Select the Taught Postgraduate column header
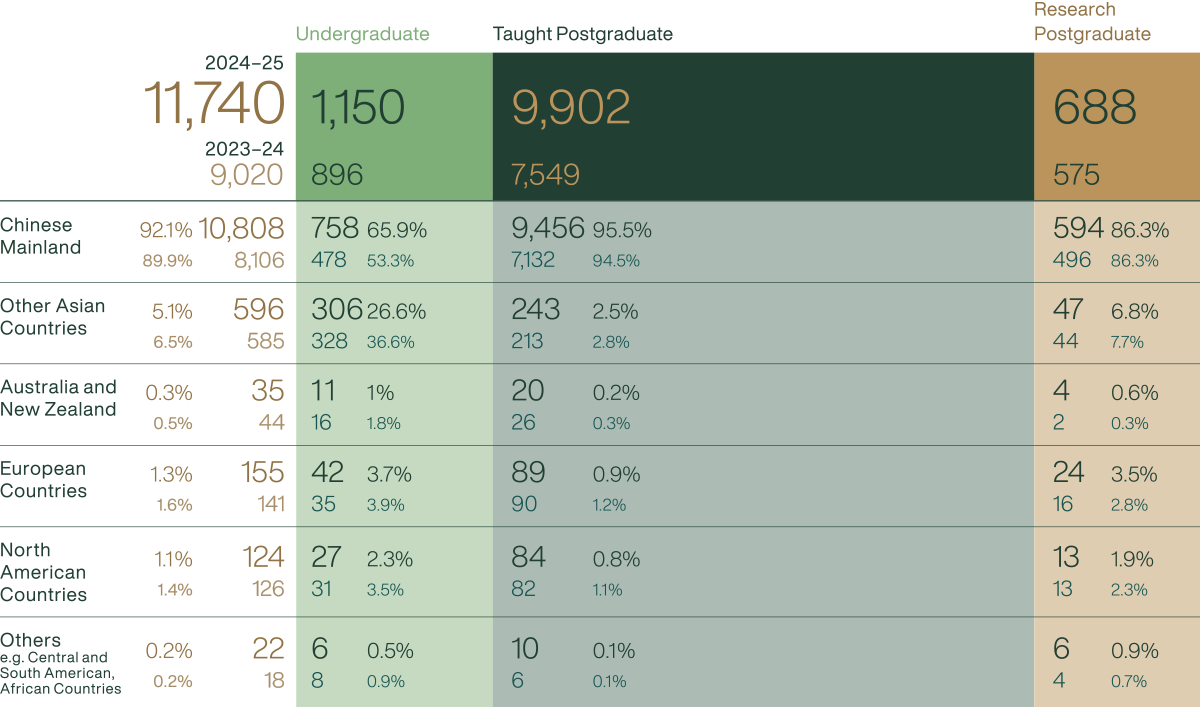1201x709 pixels. [x=582, y=34]
